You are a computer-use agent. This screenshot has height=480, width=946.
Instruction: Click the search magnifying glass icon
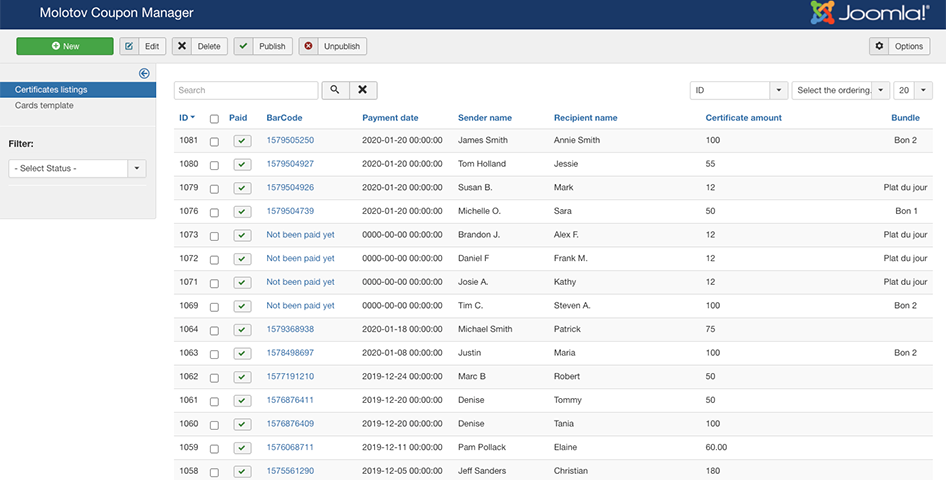pos(335,90)
